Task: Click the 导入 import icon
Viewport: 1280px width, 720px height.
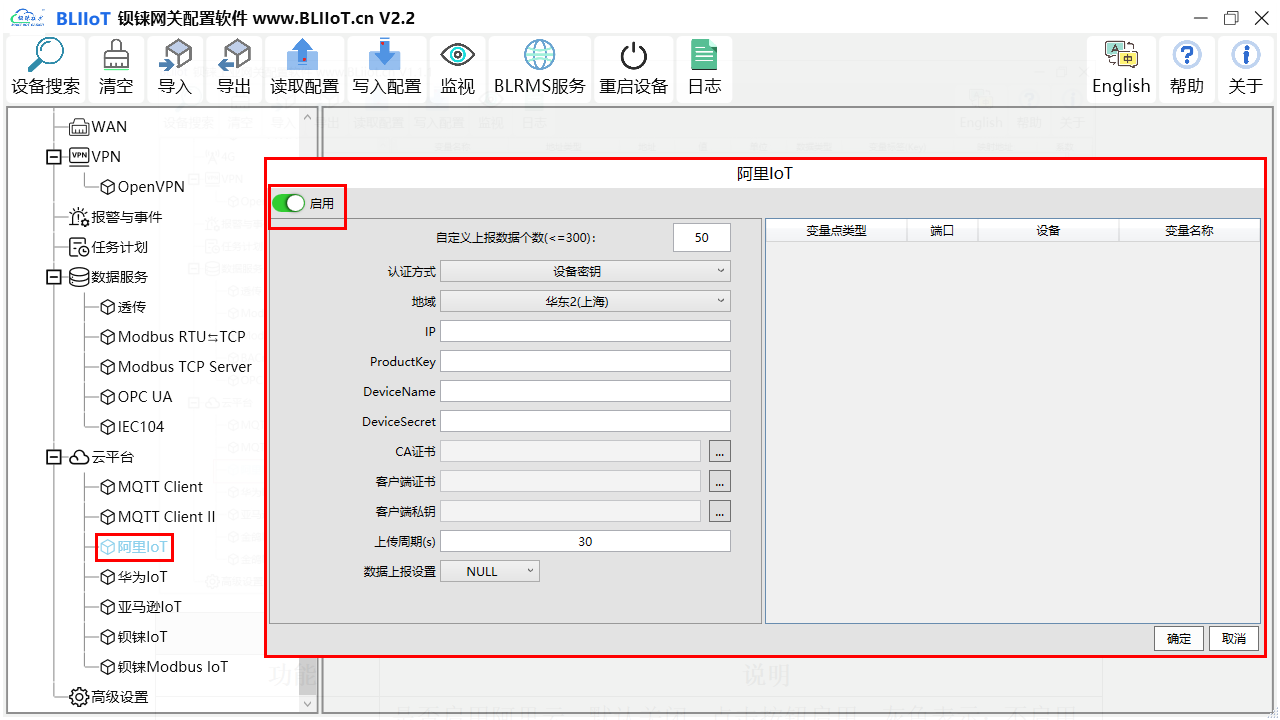Action: pyautogui.click(x=175, y=68)
